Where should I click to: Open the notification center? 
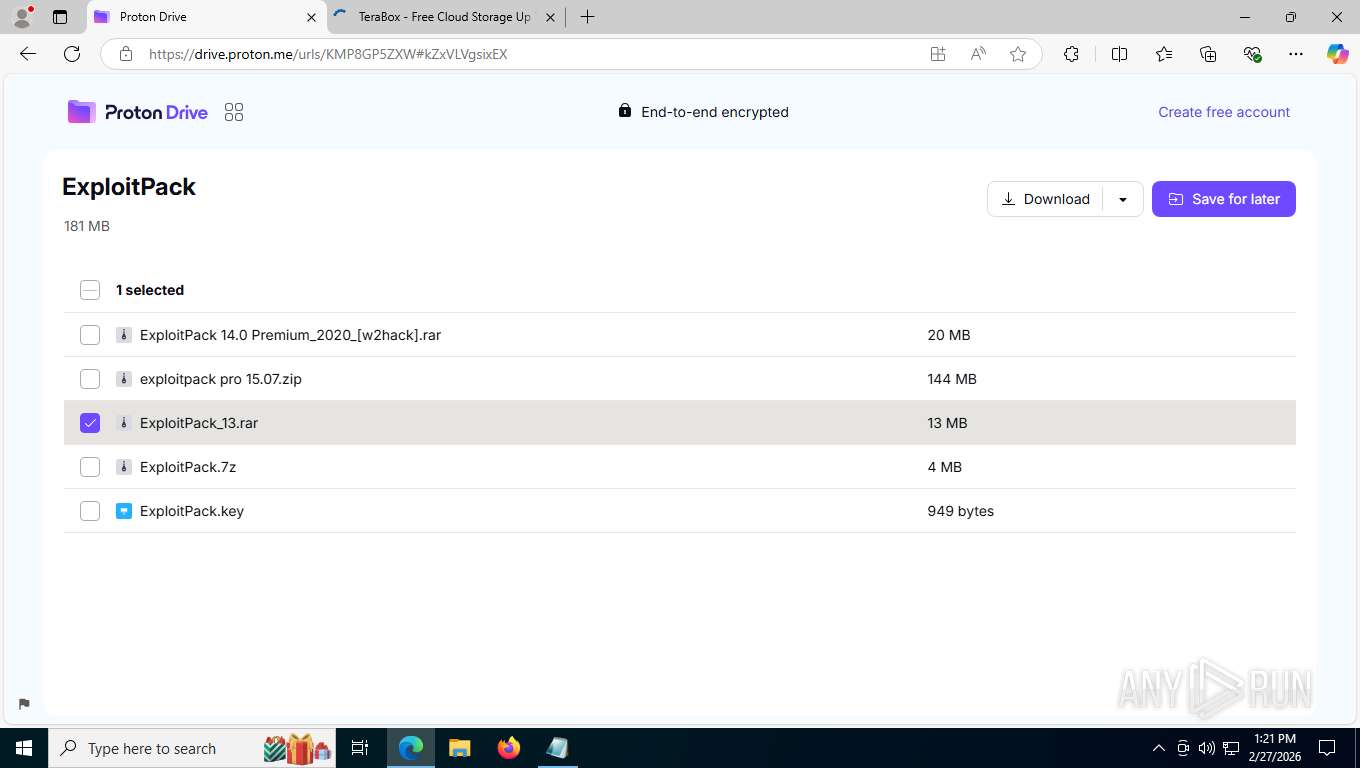point(1327,748)
